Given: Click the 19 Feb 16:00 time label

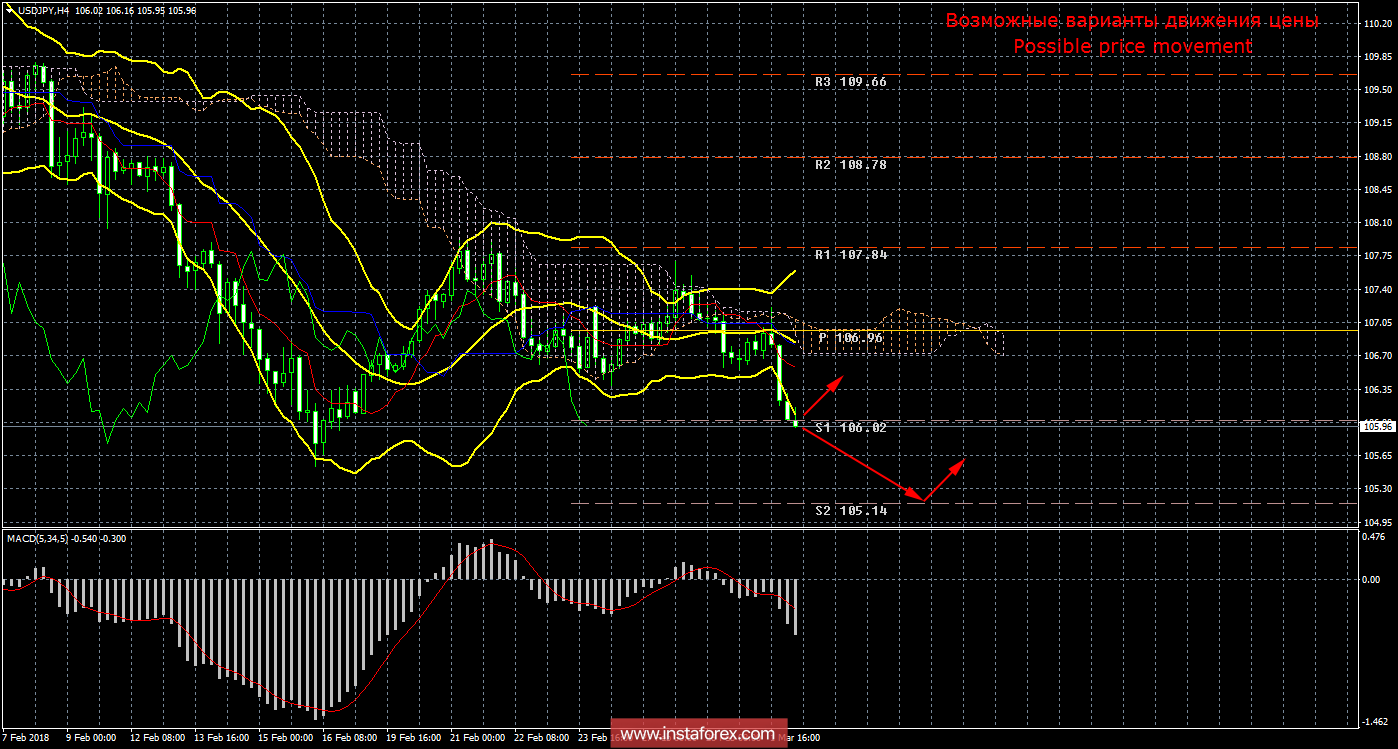Looking at the screenshot, I should (413, 738).
